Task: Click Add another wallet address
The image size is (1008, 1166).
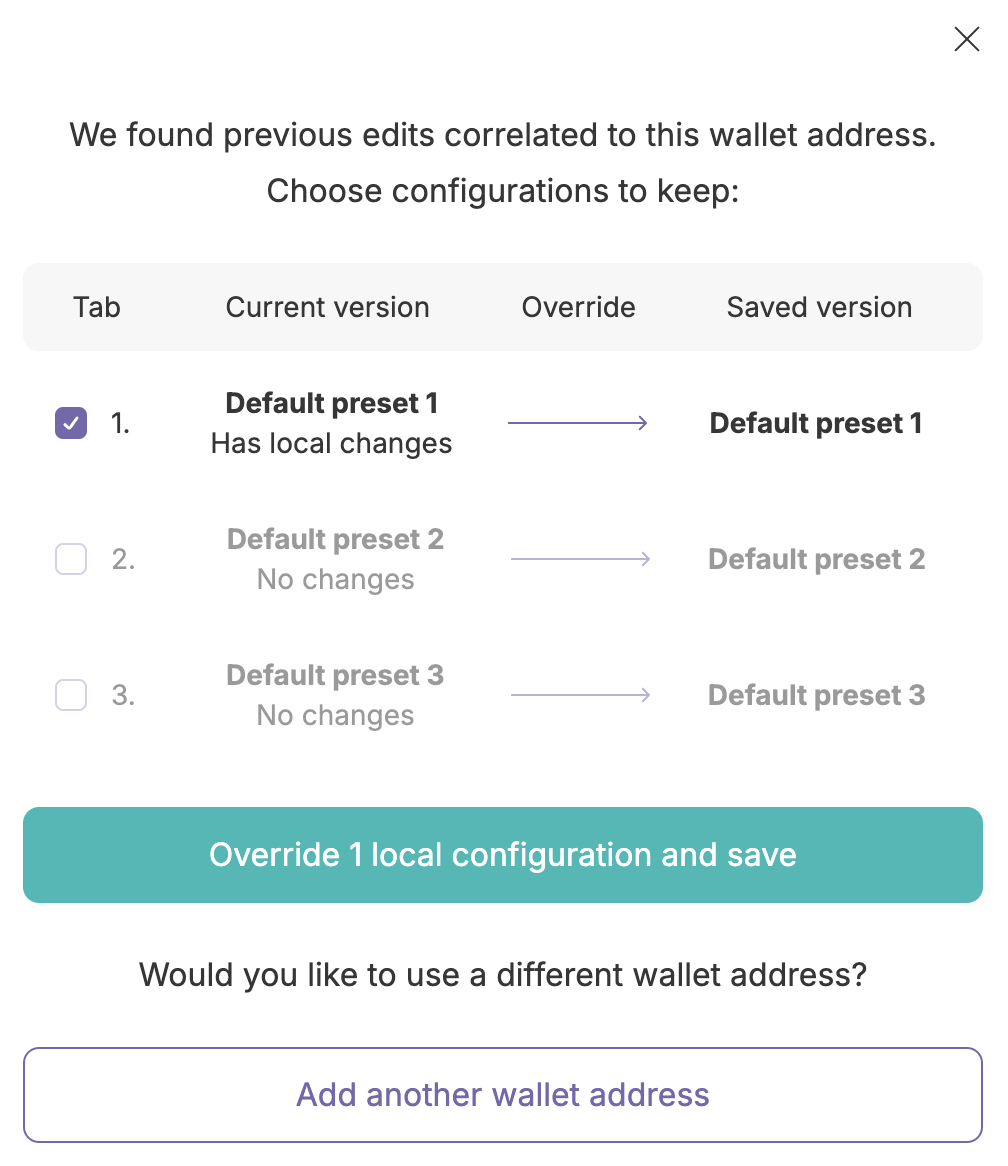Action: [503, 1095]
